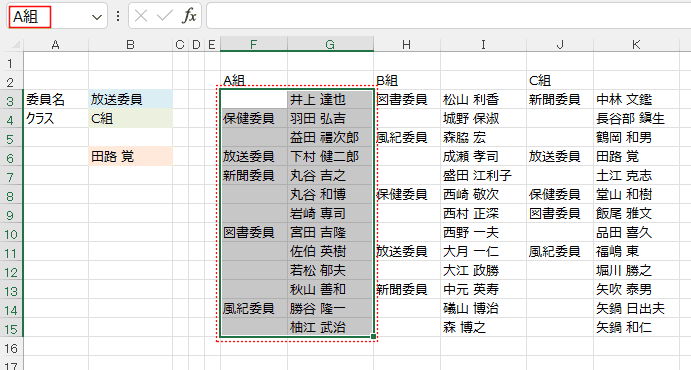Screen dimensions: 691x370
Task: Click the Select All corner triangle
Action: 16,44
